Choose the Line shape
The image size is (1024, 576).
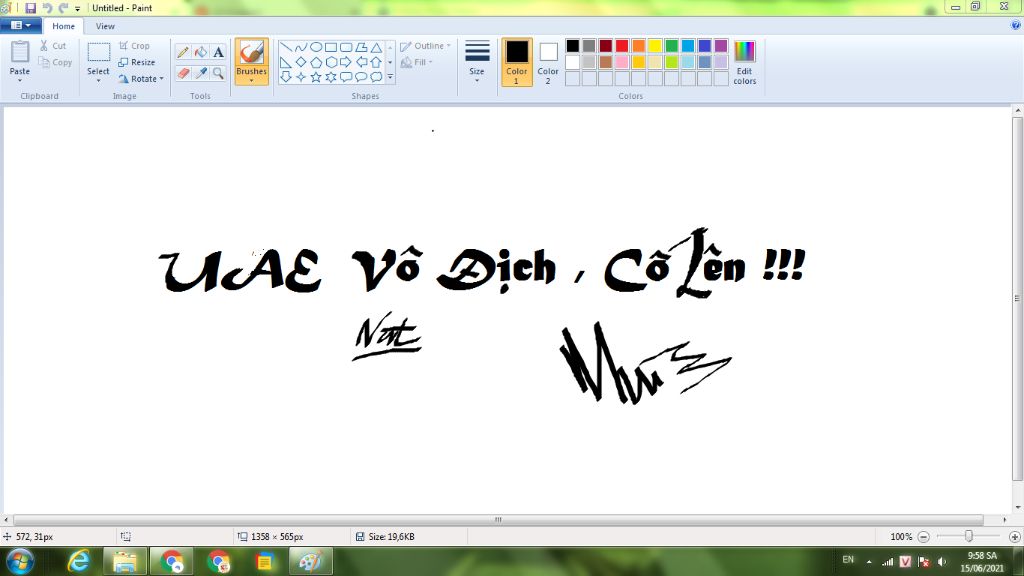tap(286, 47)
